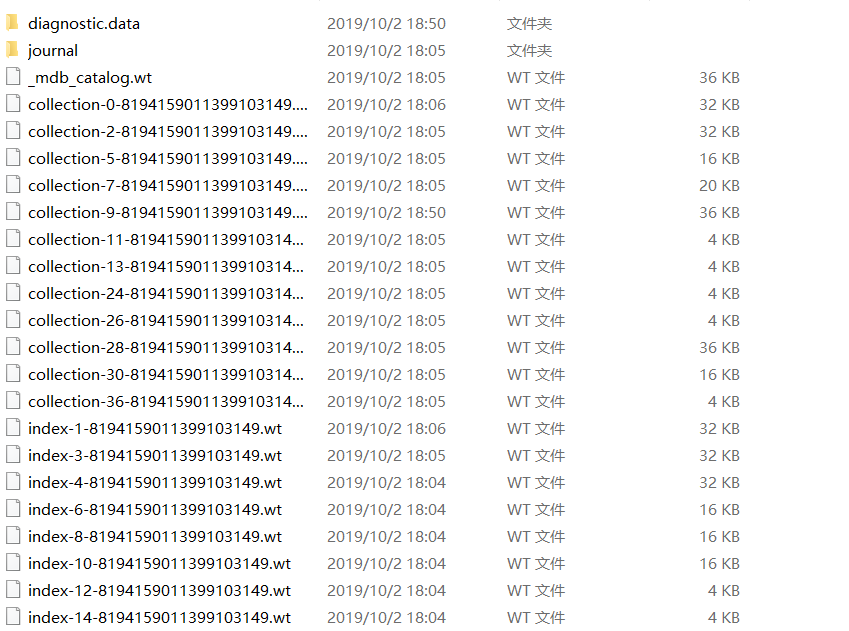Click the collection-28 file icon
Screen dimensions: 849x631
13,347
